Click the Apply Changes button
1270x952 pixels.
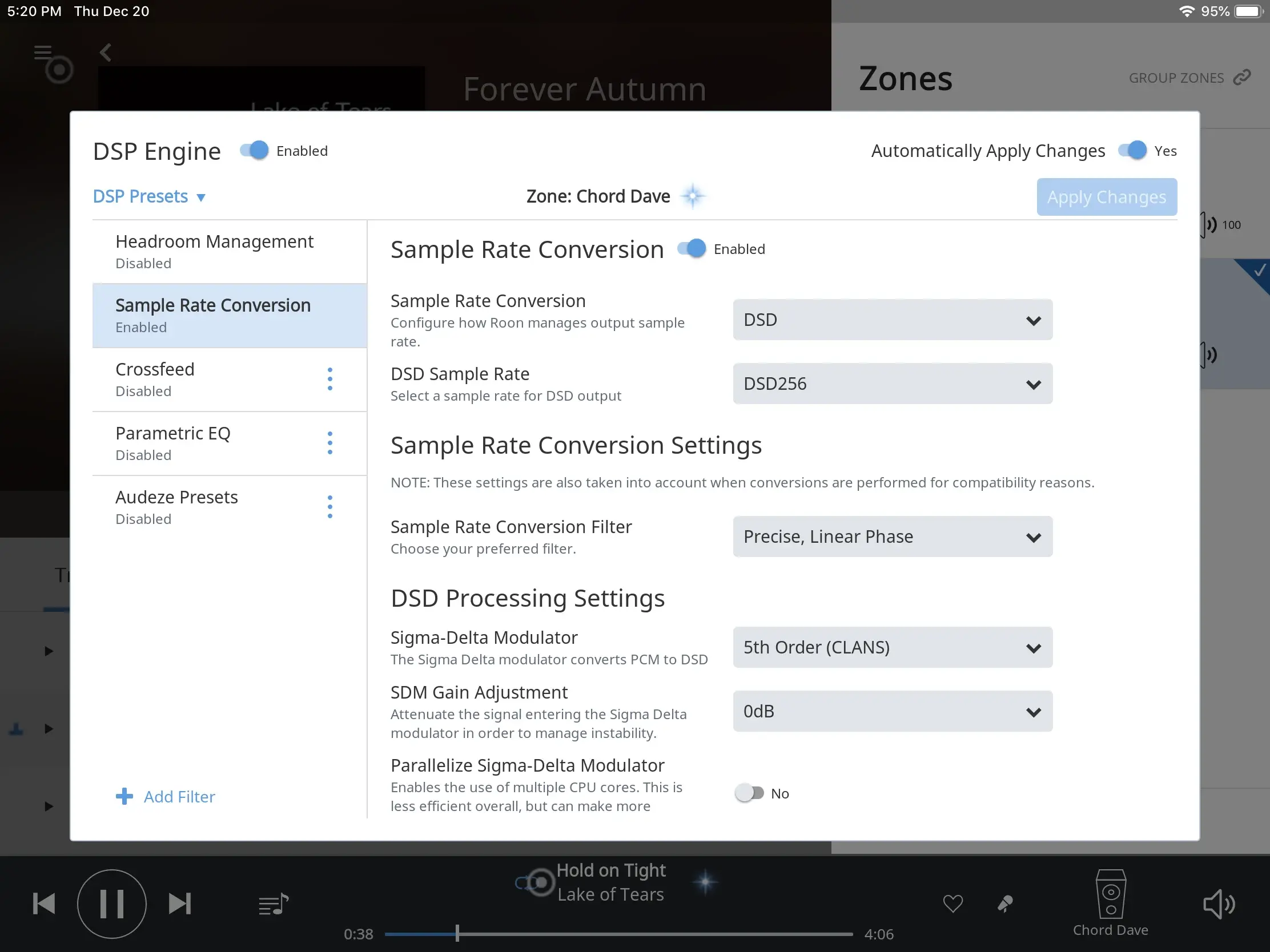click(x=1106, y=197)
